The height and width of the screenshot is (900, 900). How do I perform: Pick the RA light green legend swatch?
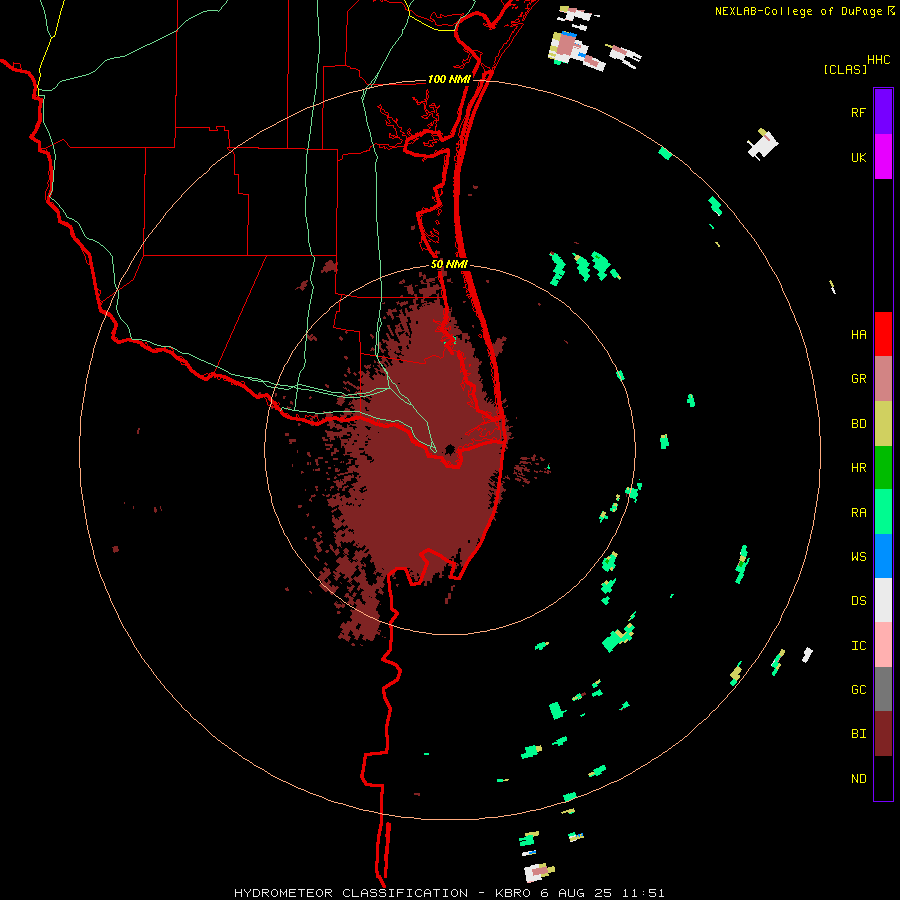click(x=883, y=512)
